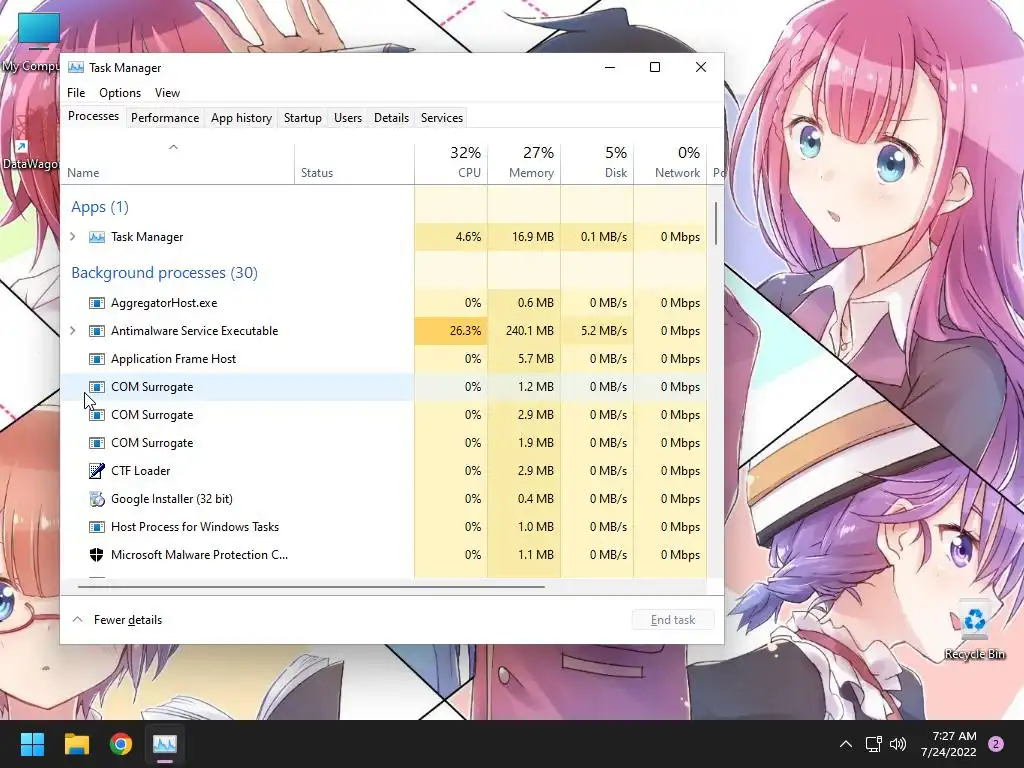Click the Background processes (30) heading

(x=164, y=272)
